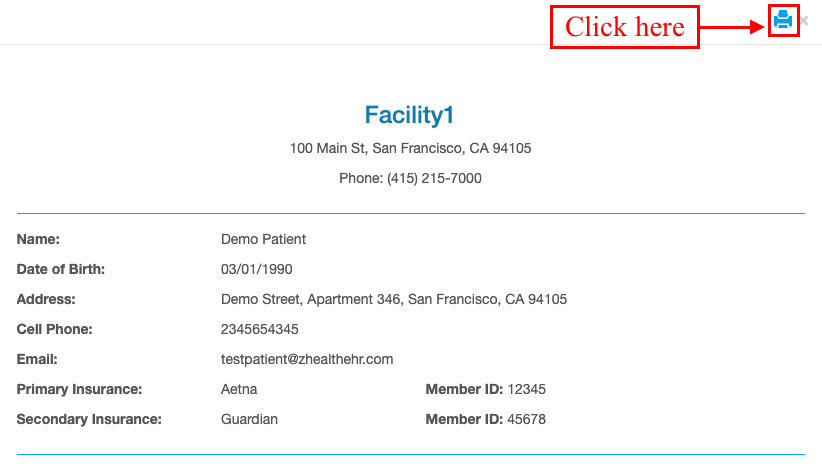The width and height of the screenshot is (822, 468).
Task: Open the email testpatient@zhealthehr.com
Action: pos(307,359)
